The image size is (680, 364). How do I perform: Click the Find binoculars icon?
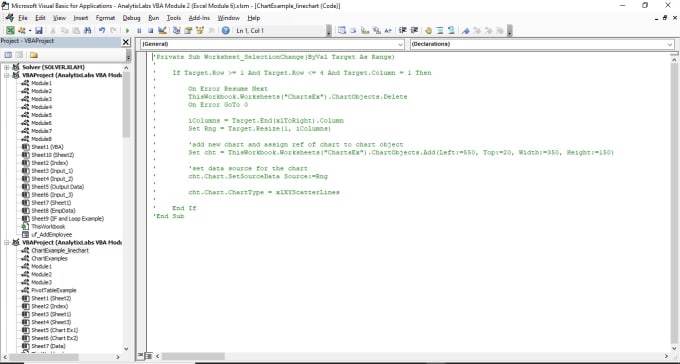(88, 30)
